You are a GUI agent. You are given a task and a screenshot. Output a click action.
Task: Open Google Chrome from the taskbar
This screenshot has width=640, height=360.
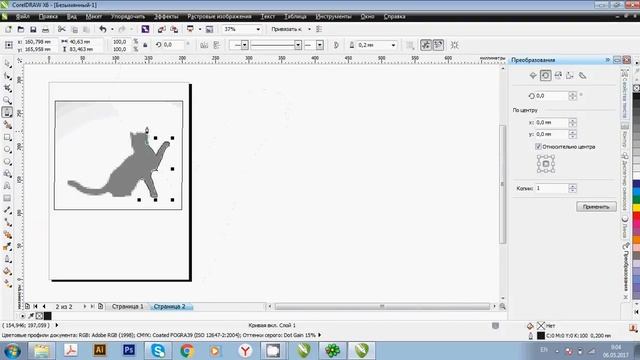(x=187, y=351)
